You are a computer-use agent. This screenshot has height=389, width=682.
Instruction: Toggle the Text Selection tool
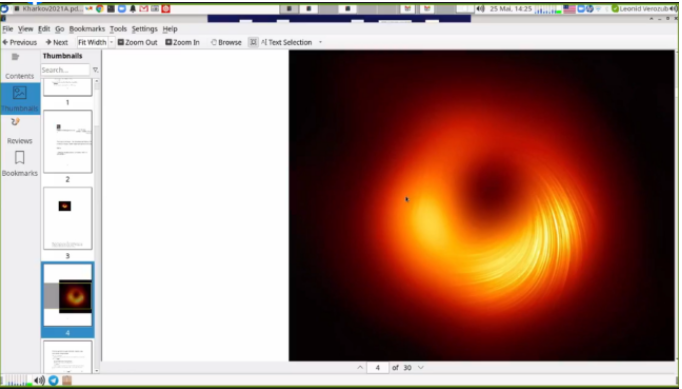[x=287, y=42]
